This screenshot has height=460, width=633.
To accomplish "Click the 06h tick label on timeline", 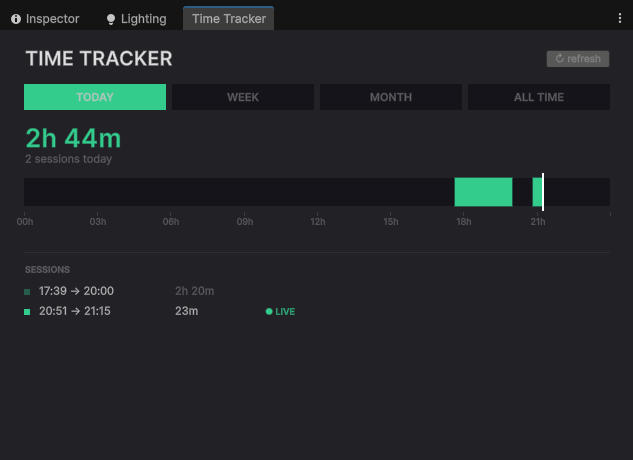I will pos(171,222).
